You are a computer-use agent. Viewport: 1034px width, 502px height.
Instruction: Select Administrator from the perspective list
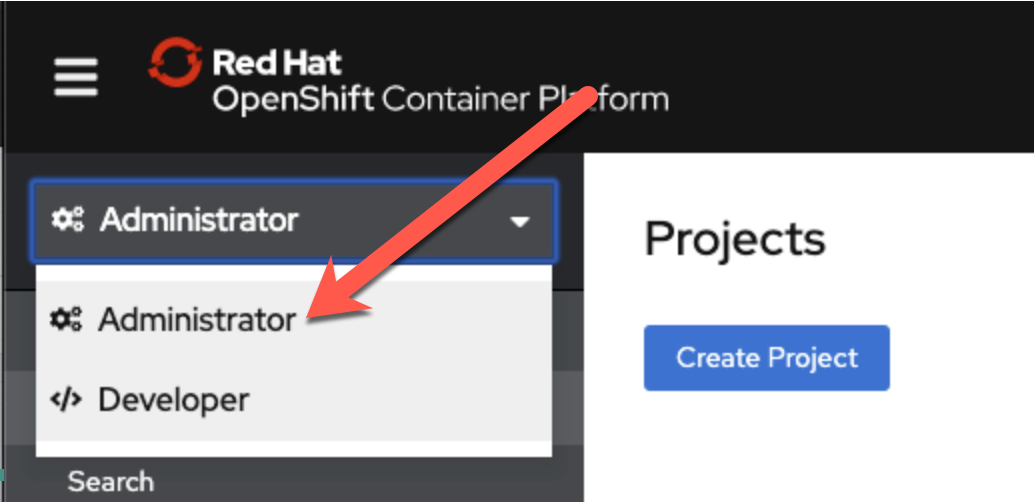[x=293, y=320]
